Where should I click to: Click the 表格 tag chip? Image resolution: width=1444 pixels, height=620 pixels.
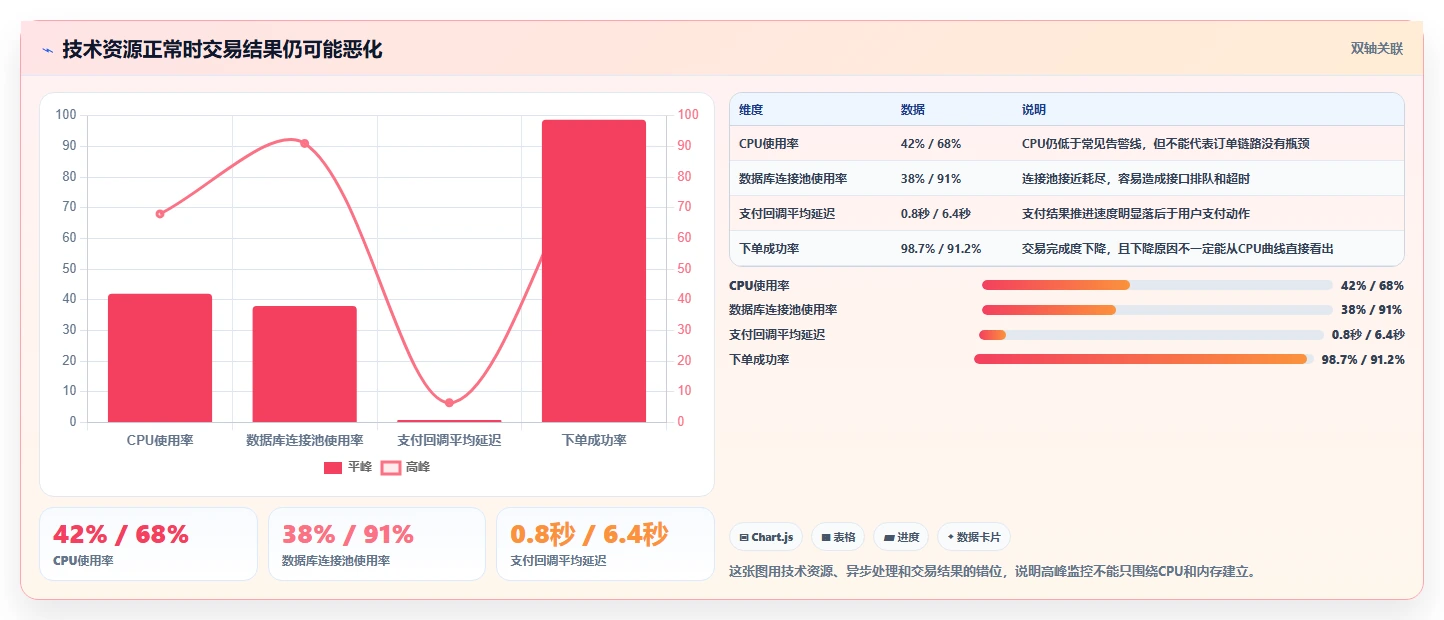[x=838, y=537]
